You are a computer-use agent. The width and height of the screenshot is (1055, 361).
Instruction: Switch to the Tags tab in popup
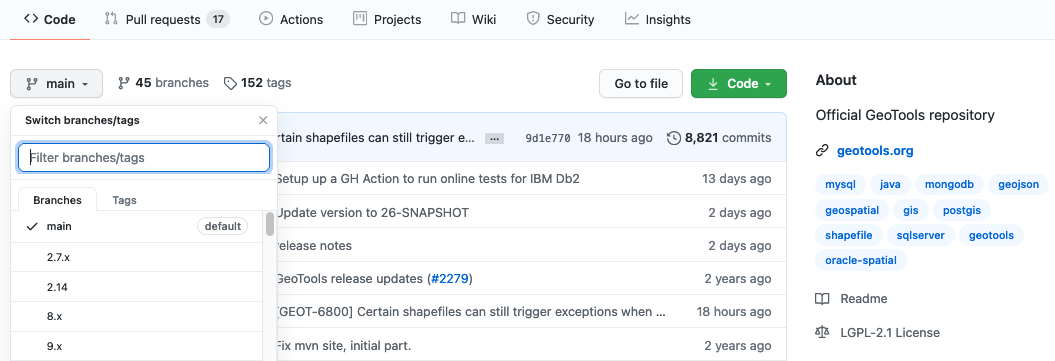(x=124, y=200)
